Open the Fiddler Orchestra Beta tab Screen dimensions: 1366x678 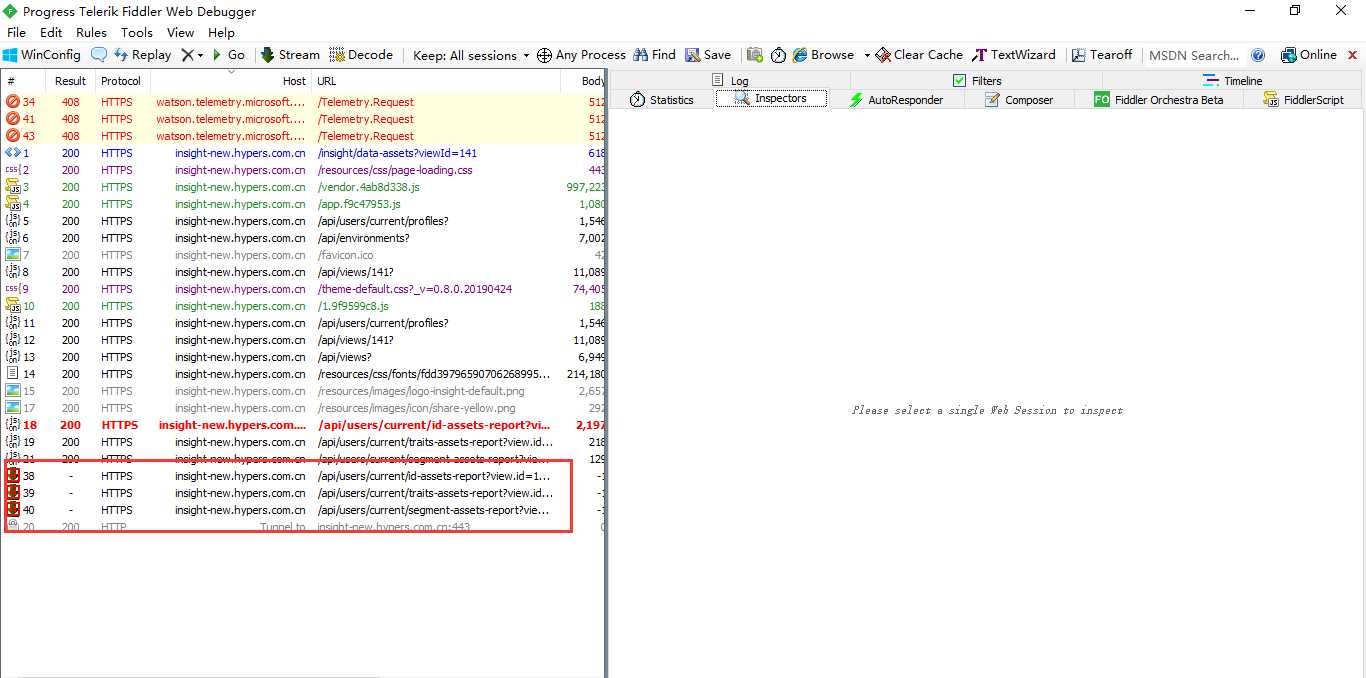pyautogui.click(x=1158, y=99)
